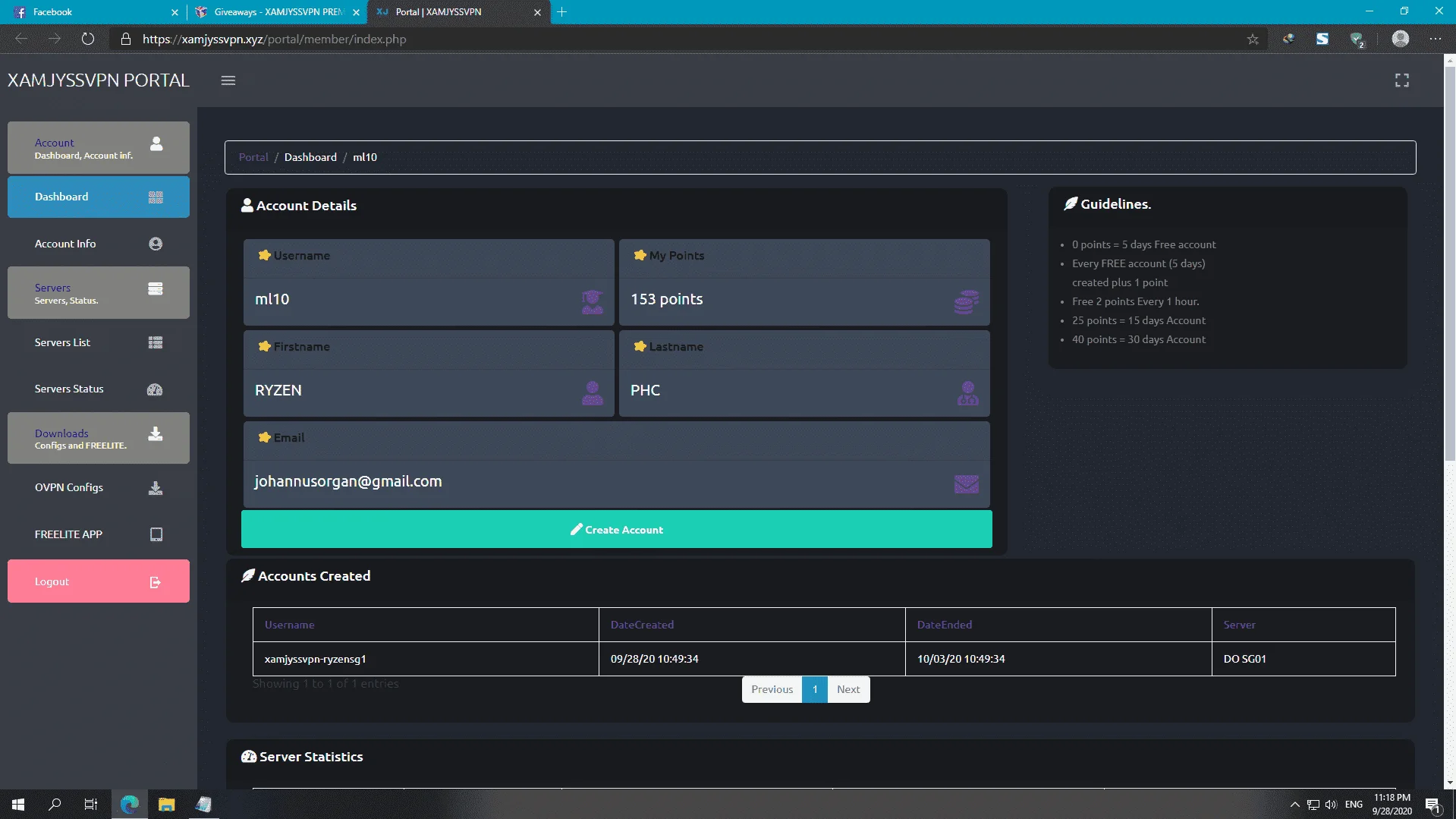
Task: Open FREELITE APP in the sidebar
Action: 99,534
